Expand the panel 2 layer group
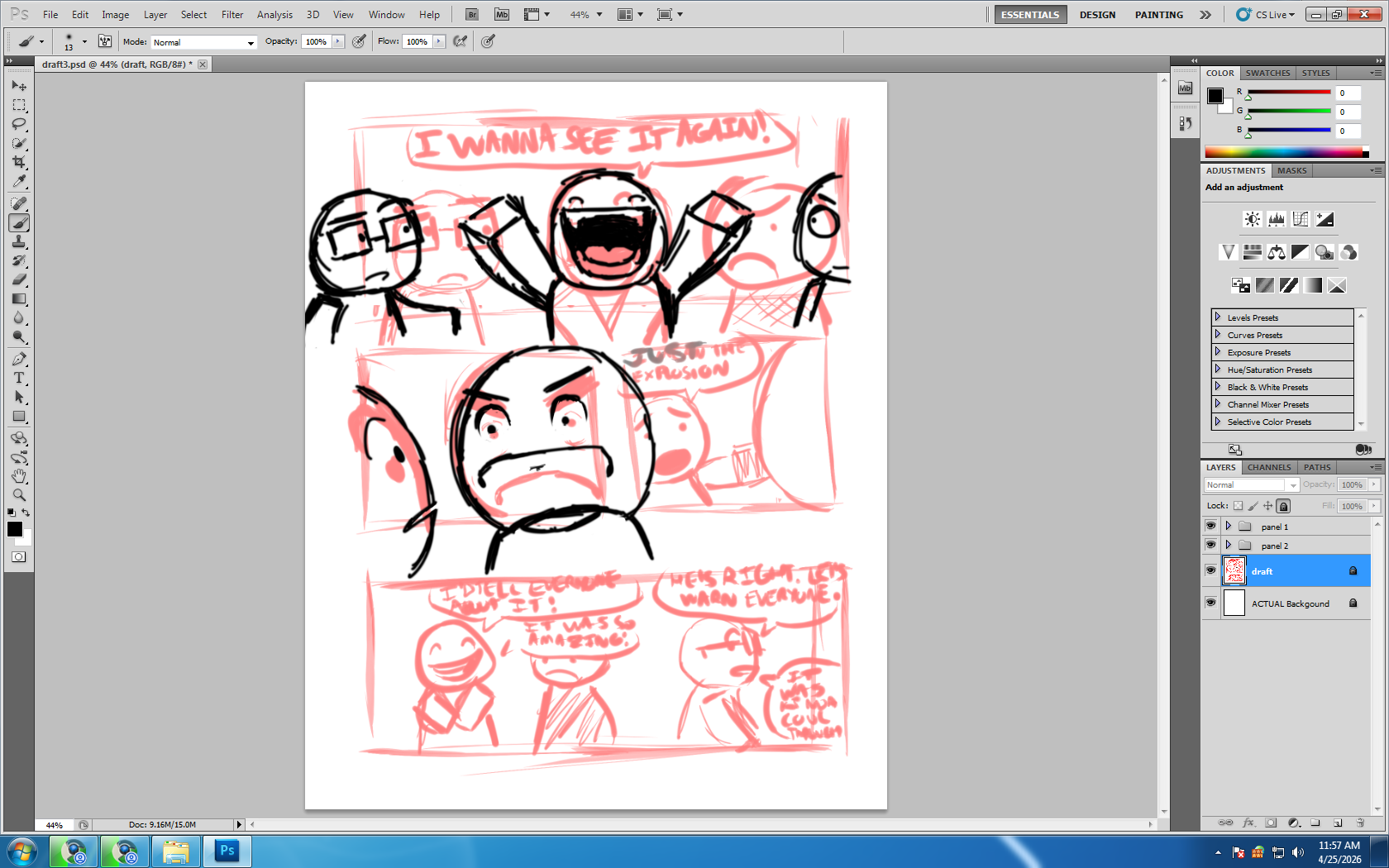This screenshot has height=868, width=1389. (1229, 545)
